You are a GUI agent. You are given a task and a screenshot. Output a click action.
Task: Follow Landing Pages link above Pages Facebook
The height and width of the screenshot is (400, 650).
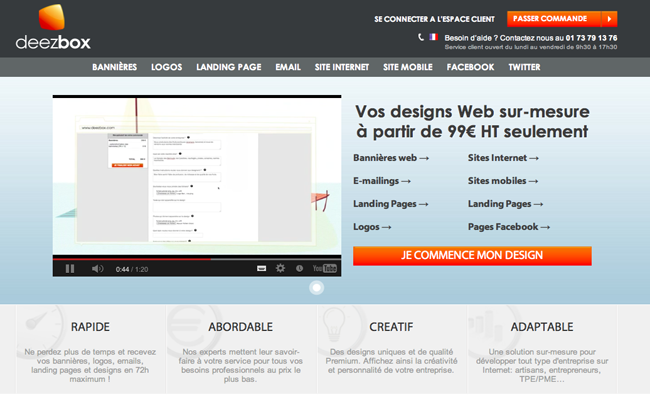point(505,204)
